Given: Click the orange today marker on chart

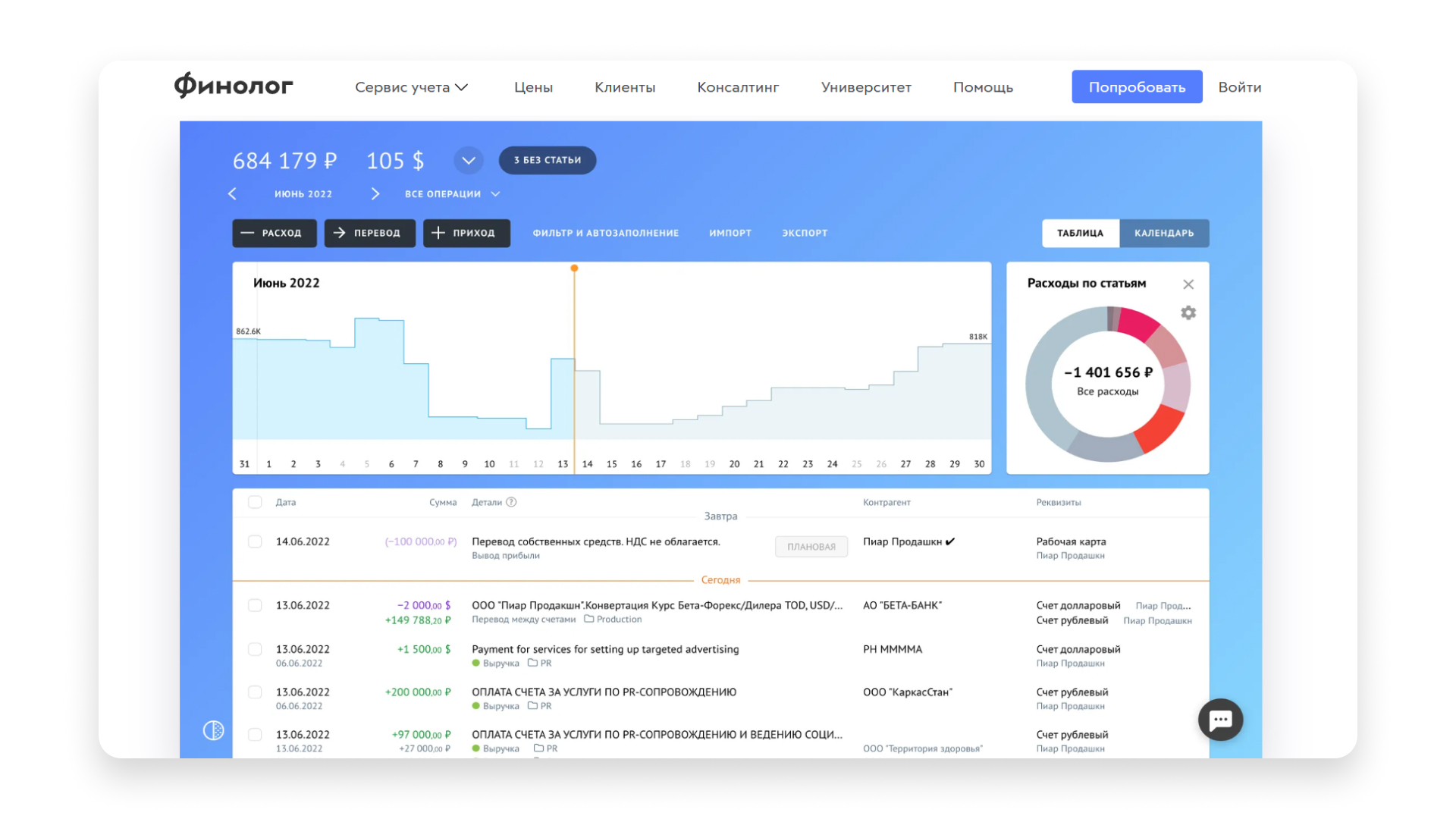Looking at the screenshot, I should [x=574, y=268].
